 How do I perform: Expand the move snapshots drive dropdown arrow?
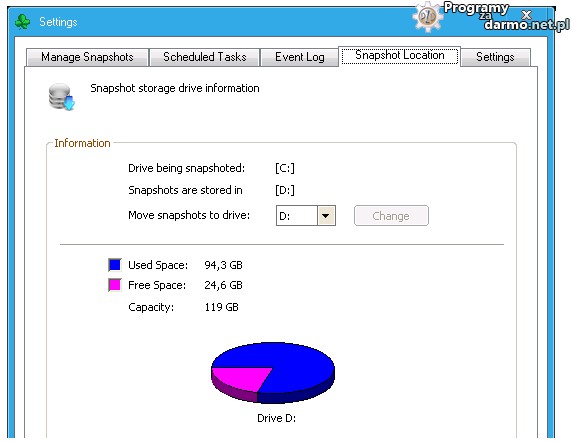[326, 216]
